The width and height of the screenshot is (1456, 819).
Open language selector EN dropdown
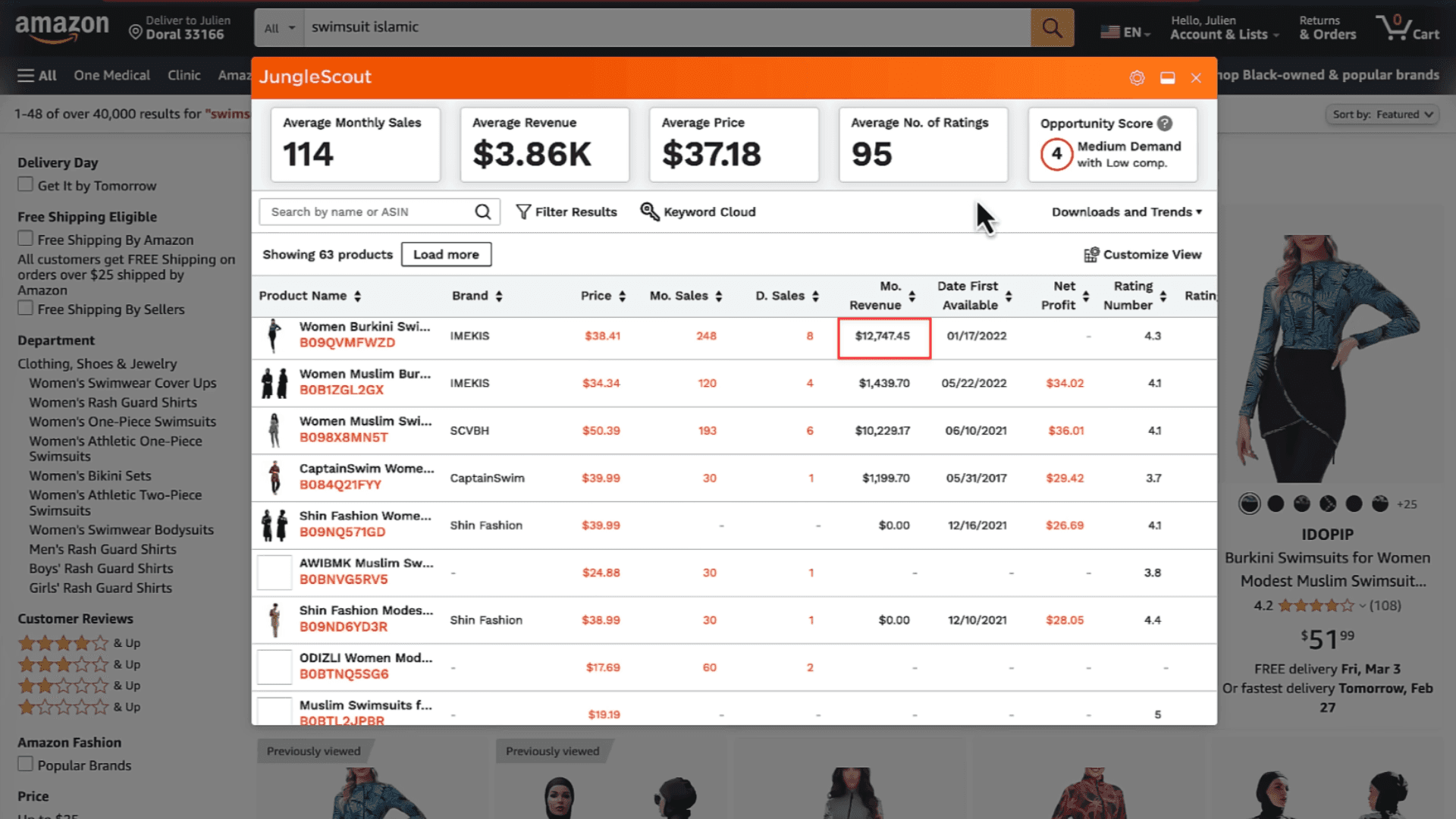1125,32
